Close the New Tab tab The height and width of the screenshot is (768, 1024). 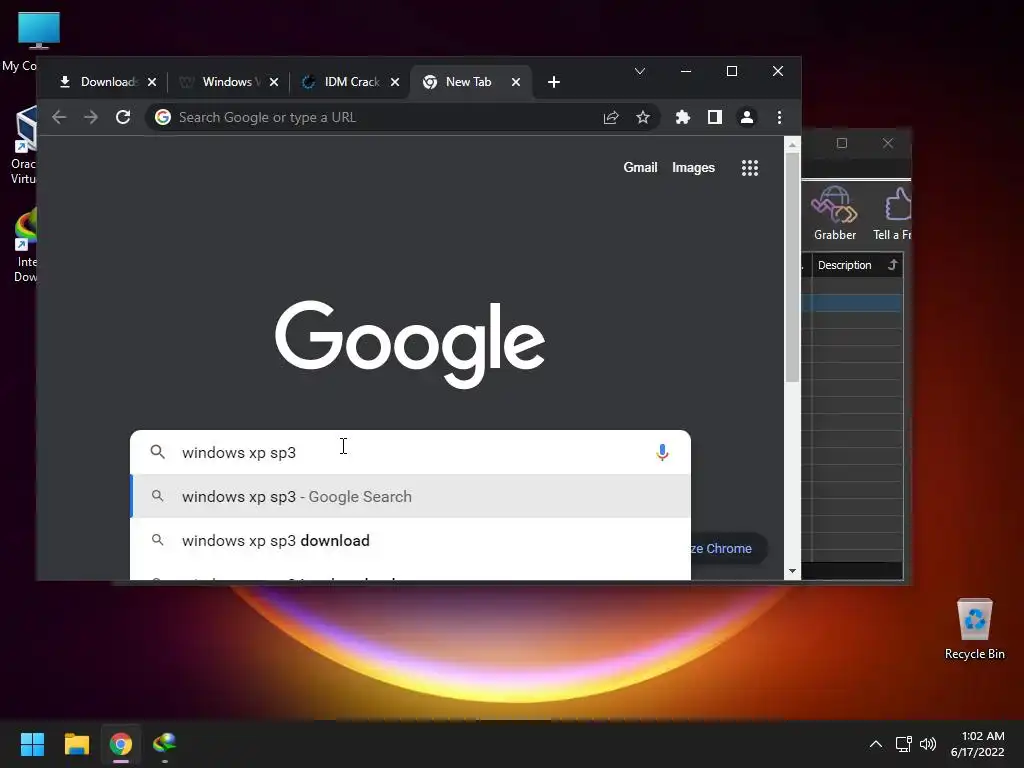pos(515,82)
